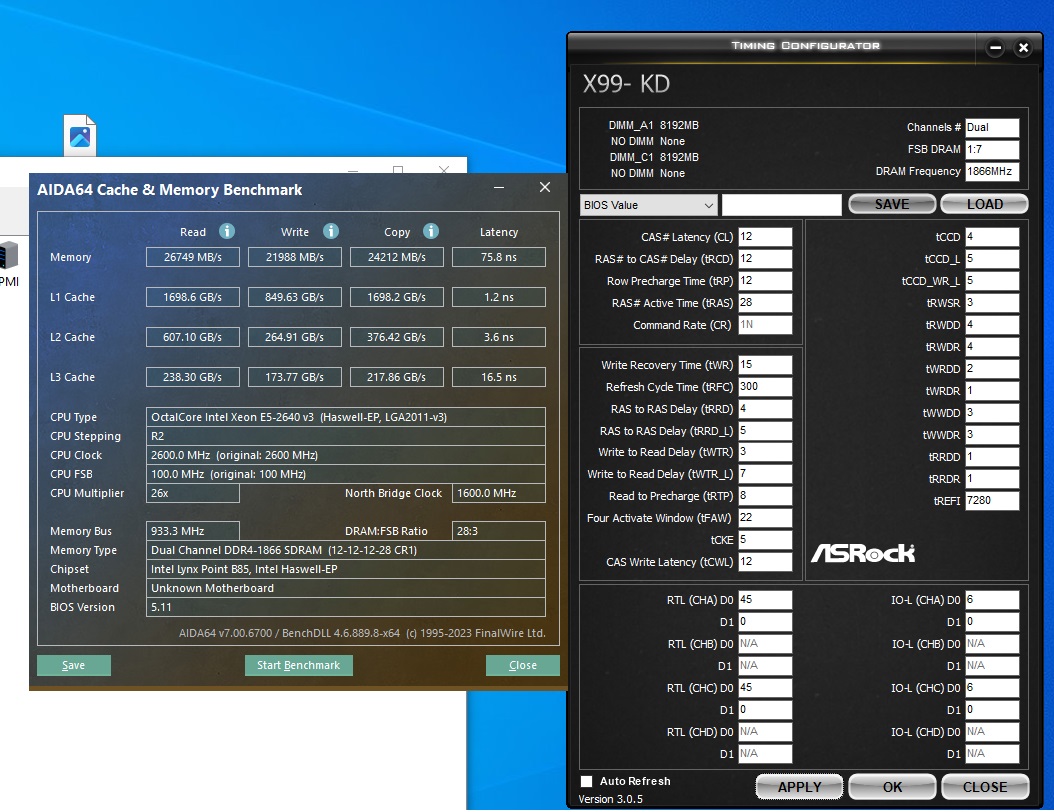Click Memory Copy value 24212 MB/s

tap(397, 257)
